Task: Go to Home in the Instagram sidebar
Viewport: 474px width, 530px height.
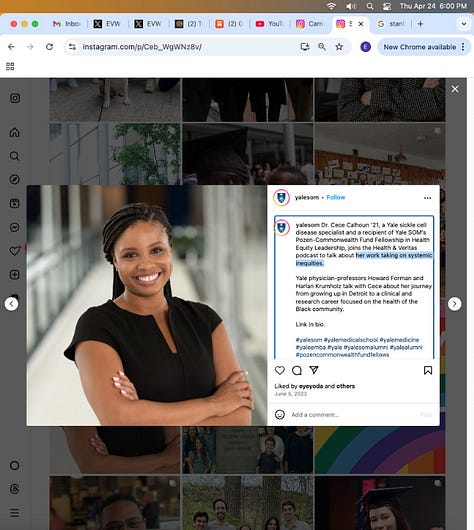Action: click(x=15, y=132)
